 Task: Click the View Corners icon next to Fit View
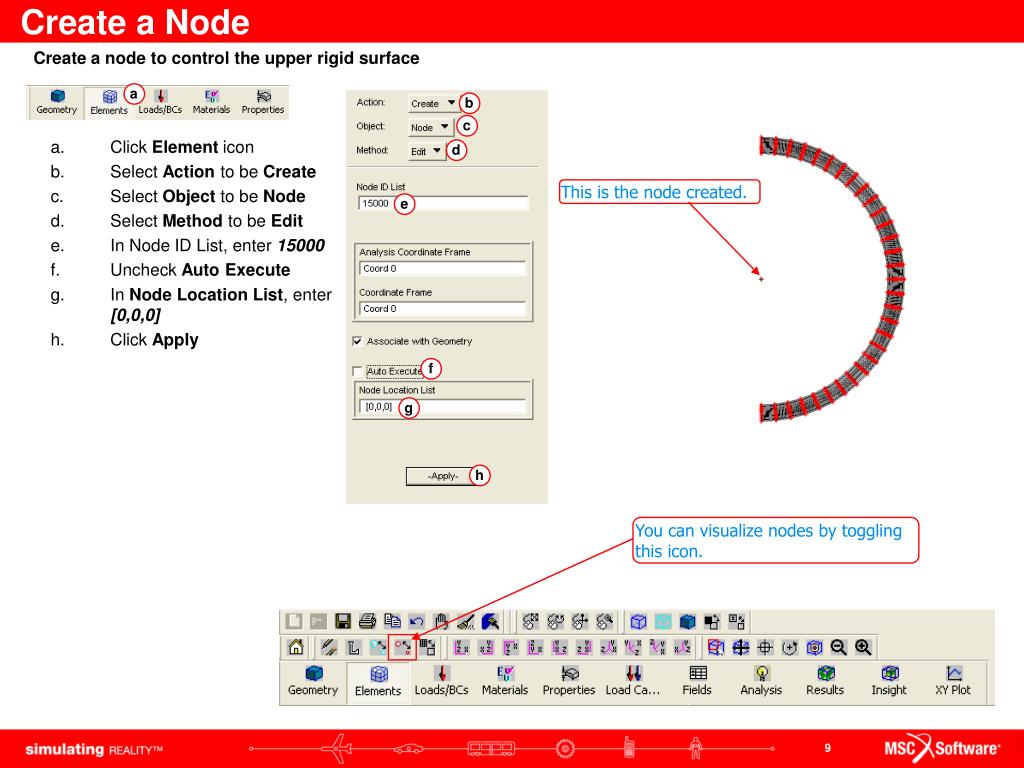pyautogui.click(x=716, y=647)
